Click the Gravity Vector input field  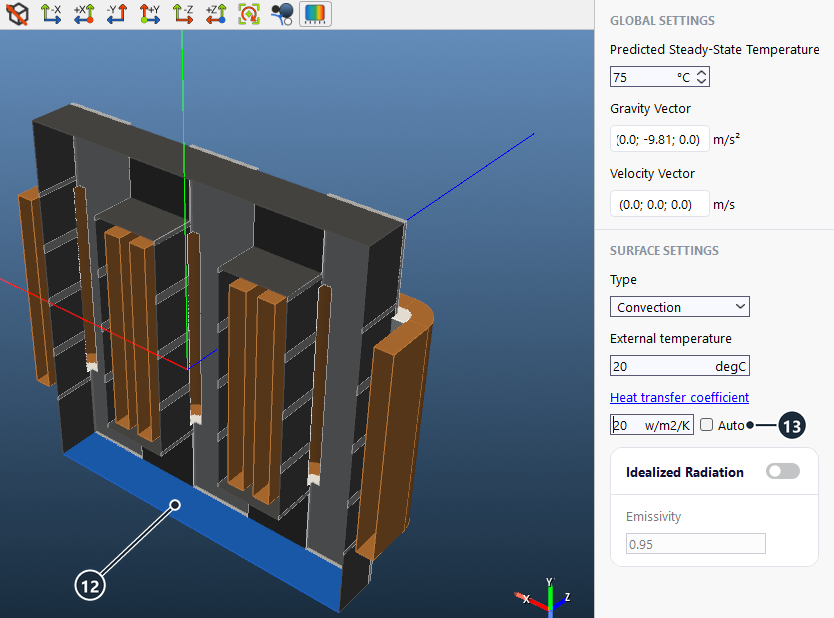tap(660, 139)
